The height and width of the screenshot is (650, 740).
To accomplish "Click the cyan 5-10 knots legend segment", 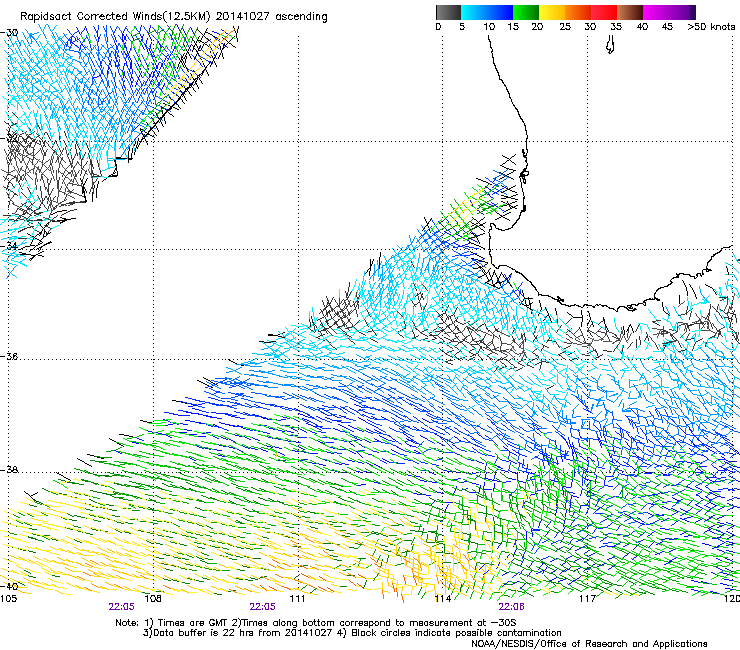I will pyautogui.click(x=474, y=12).
